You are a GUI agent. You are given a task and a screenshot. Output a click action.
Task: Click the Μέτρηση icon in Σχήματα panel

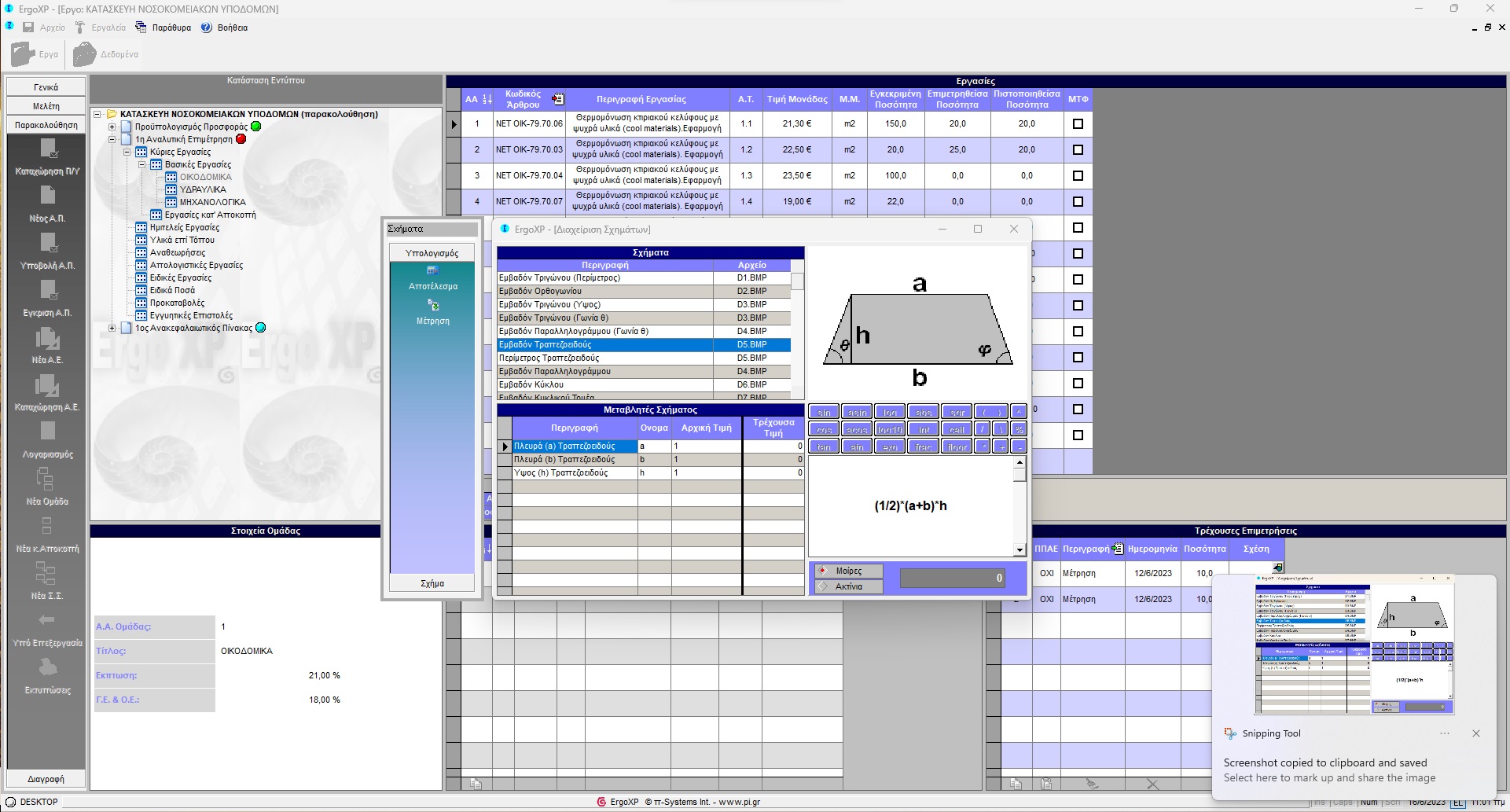pyautogui.click(x=433, y=305)
